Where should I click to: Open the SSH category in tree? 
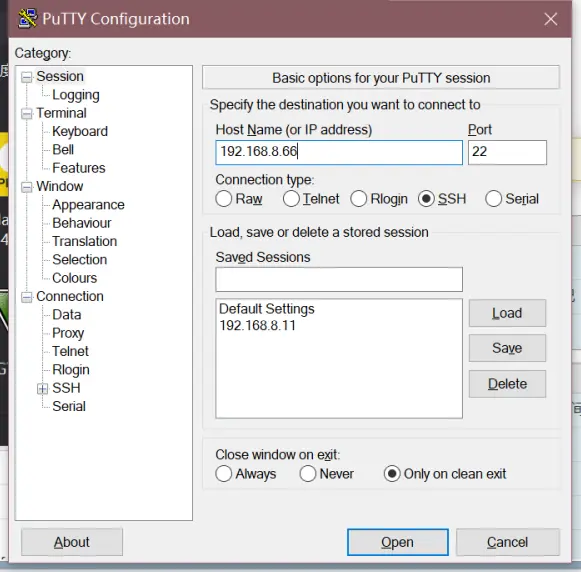[66, 388]
